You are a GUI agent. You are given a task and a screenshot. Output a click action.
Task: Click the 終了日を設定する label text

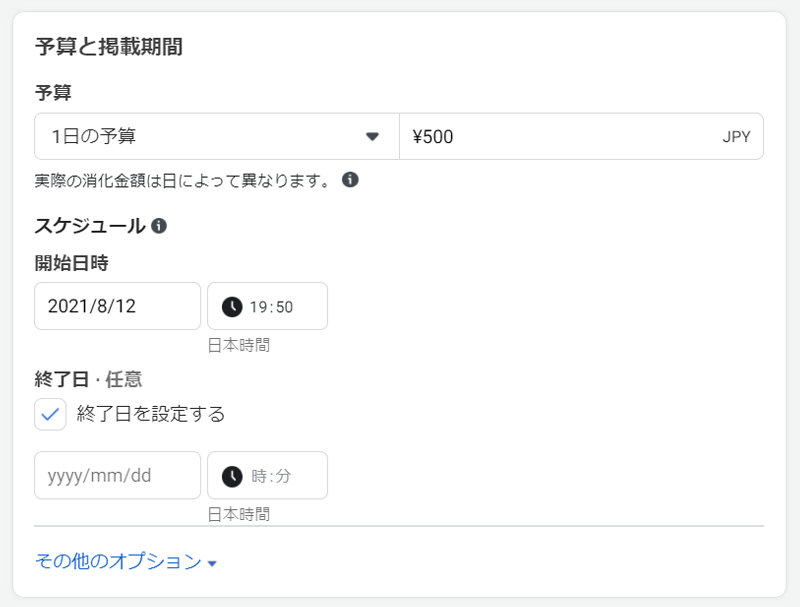click(151, 414)
